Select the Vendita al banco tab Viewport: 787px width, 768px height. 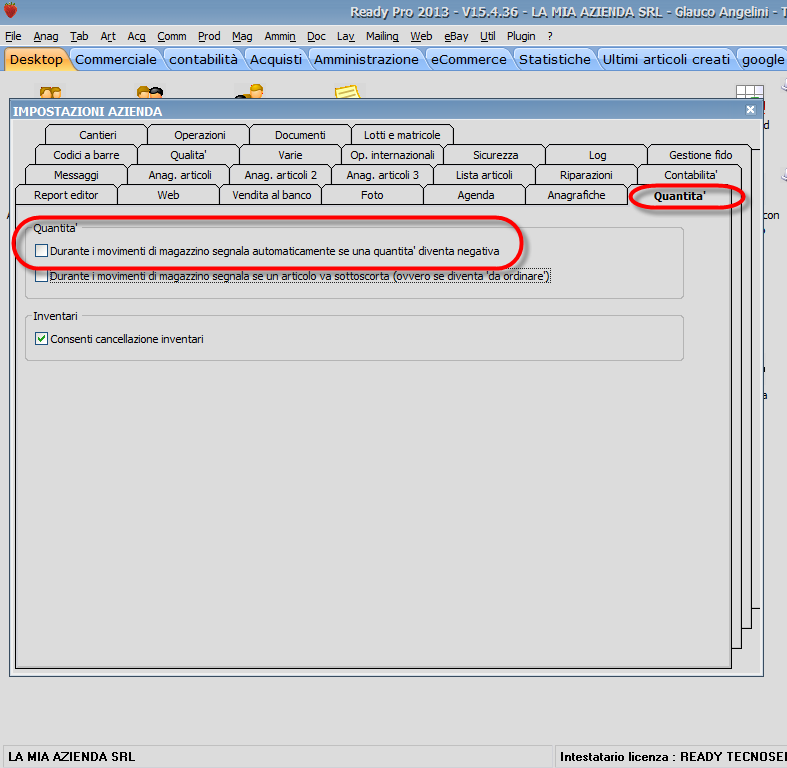point(272,195)
